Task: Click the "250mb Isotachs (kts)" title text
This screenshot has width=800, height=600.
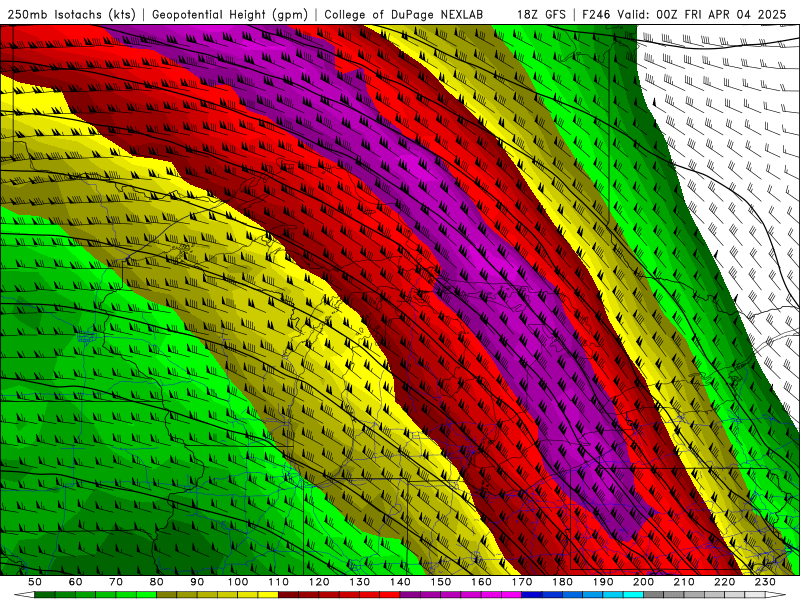Action: 71,15
